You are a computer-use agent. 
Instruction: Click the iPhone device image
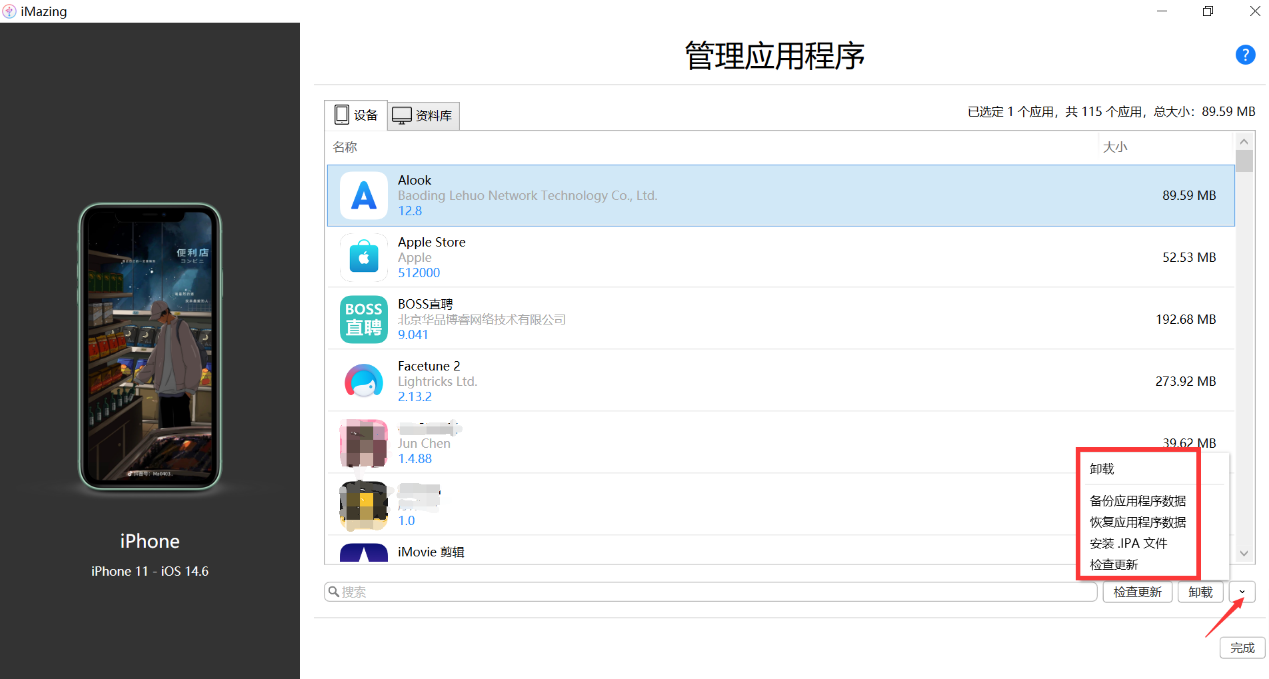click(150, 348)
